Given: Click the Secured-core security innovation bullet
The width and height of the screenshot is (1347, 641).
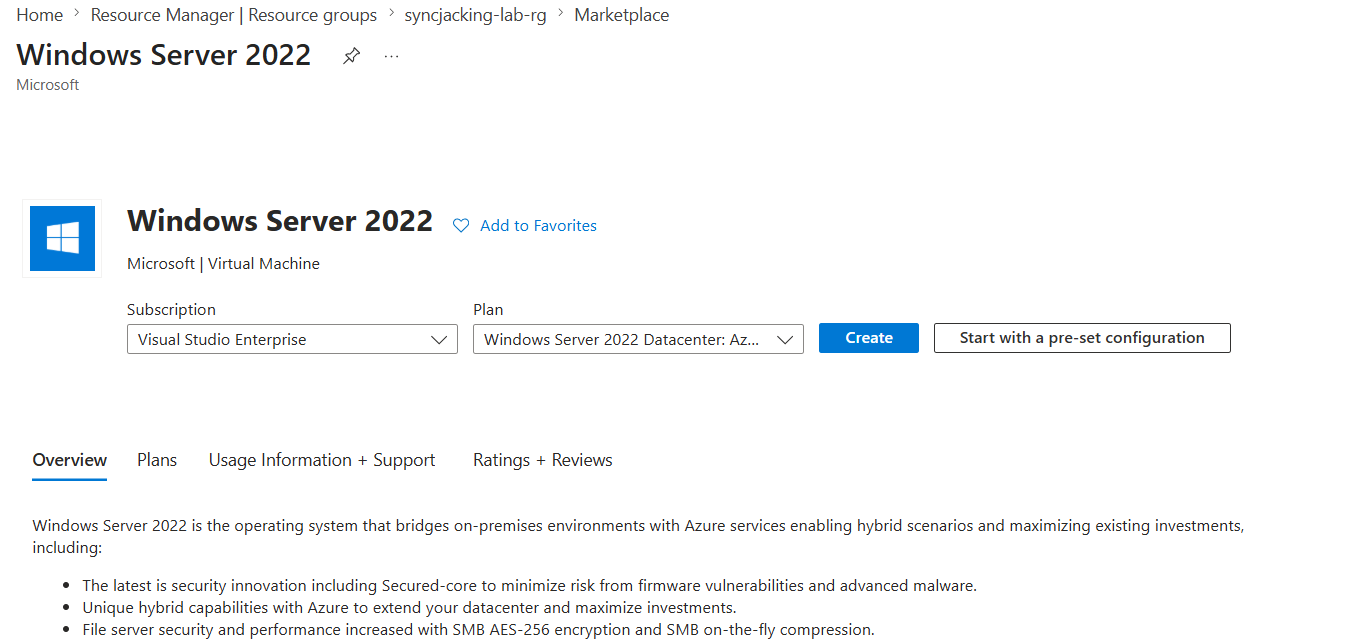Looking at the screenshot, I should pos(529,586).
